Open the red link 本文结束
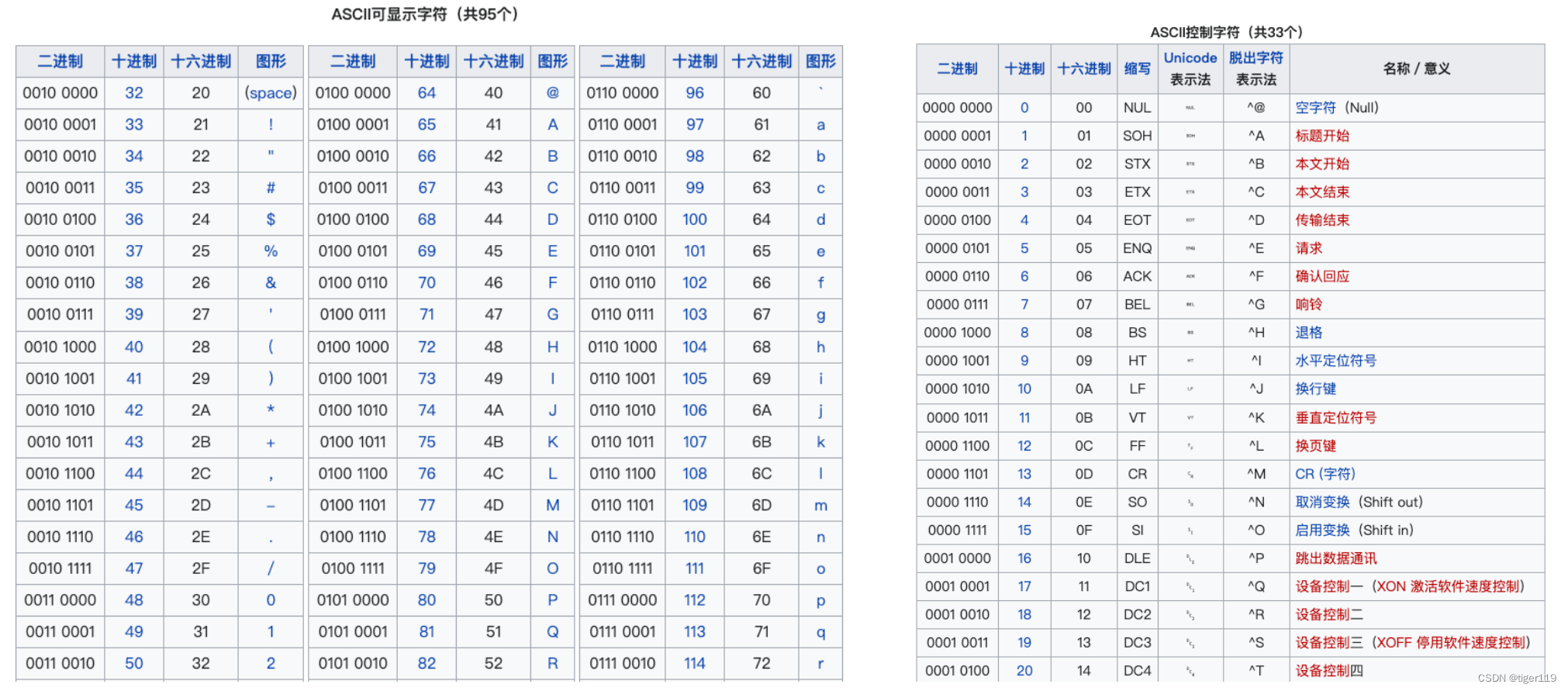 [1322, 192]
